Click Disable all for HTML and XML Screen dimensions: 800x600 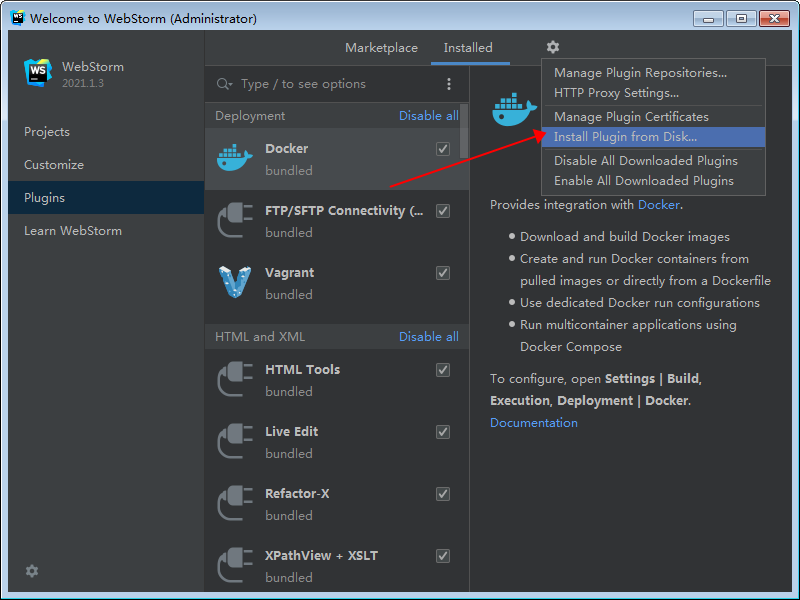[429, 337]
